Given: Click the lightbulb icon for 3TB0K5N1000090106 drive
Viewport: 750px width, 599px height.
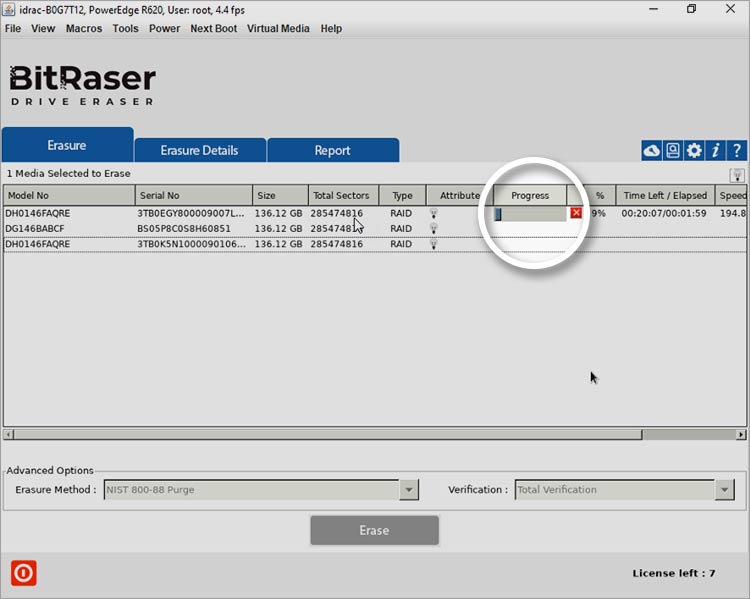Looking at the screenshot, I should pos(433,244).
